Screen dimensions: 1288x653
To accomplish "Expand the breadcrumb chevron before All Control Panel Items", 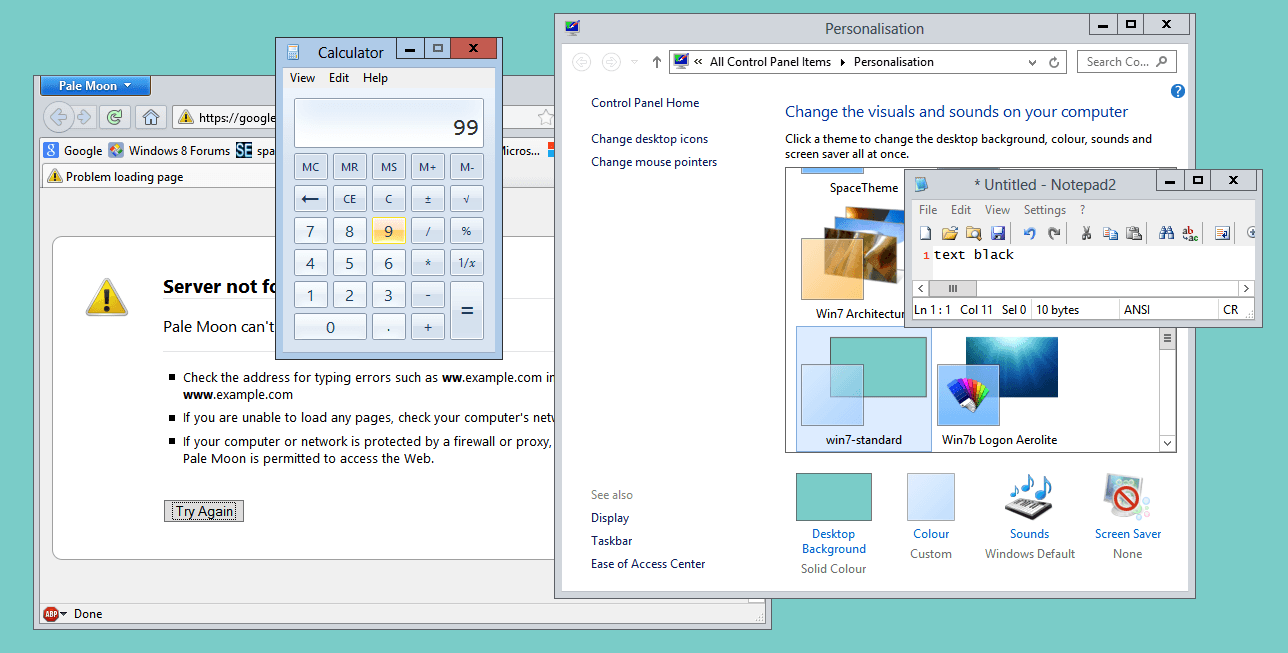I will tap(698, 62).
